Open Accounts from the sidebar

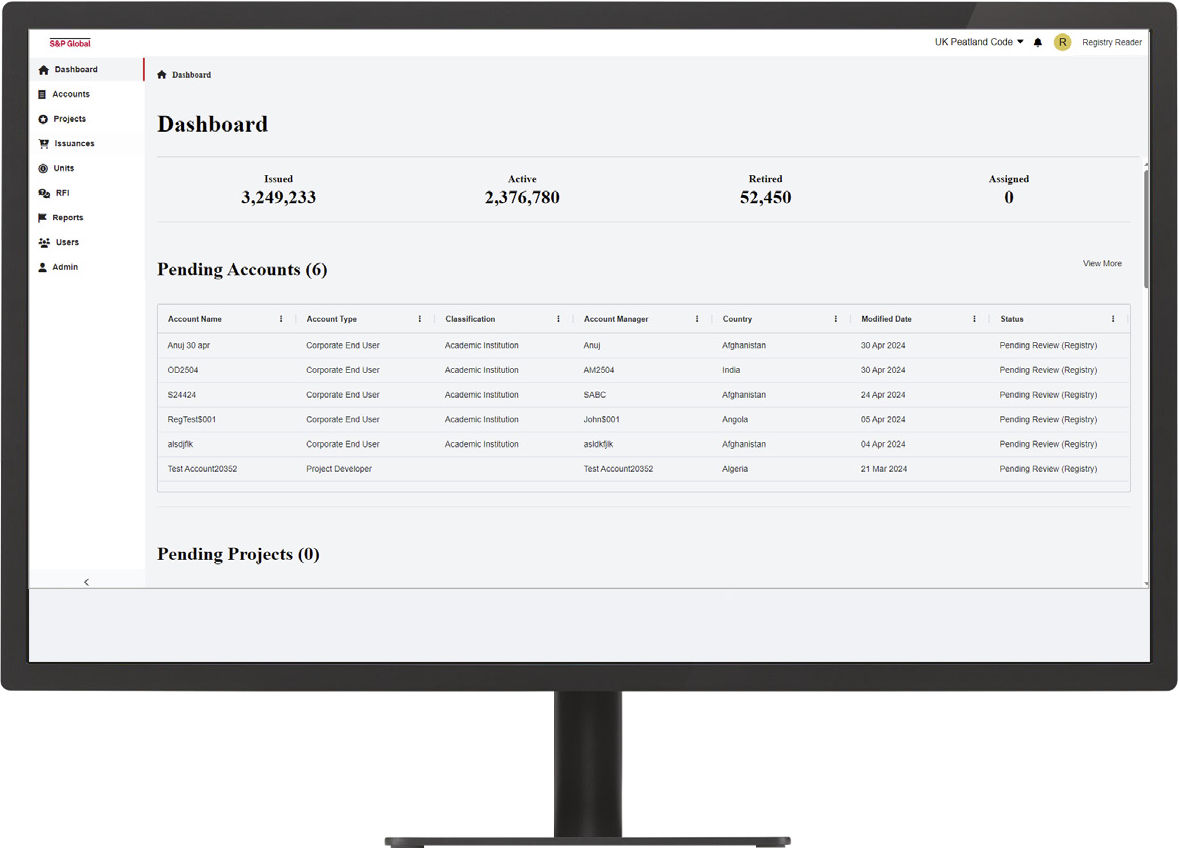70,94
